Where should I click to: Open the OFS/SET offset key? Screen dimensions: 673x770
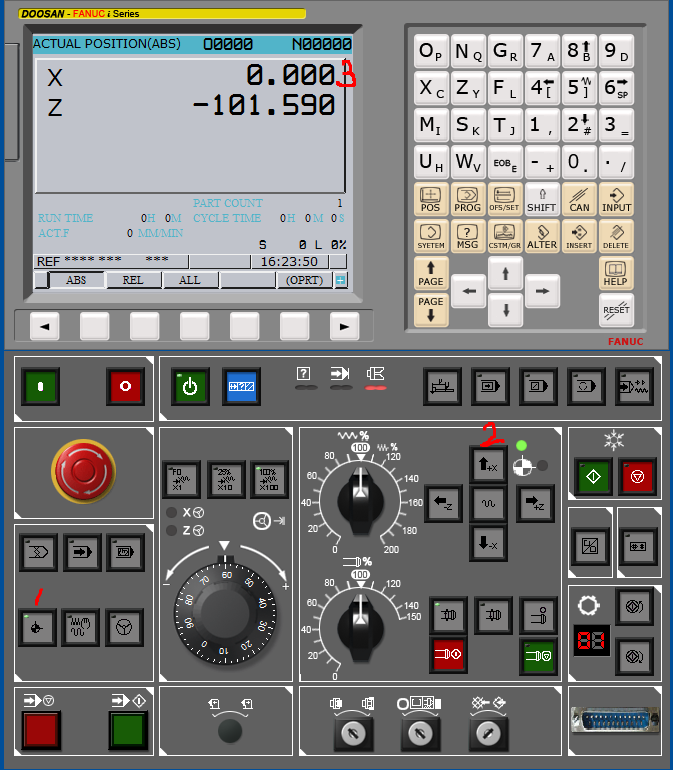tap(505, 200)
